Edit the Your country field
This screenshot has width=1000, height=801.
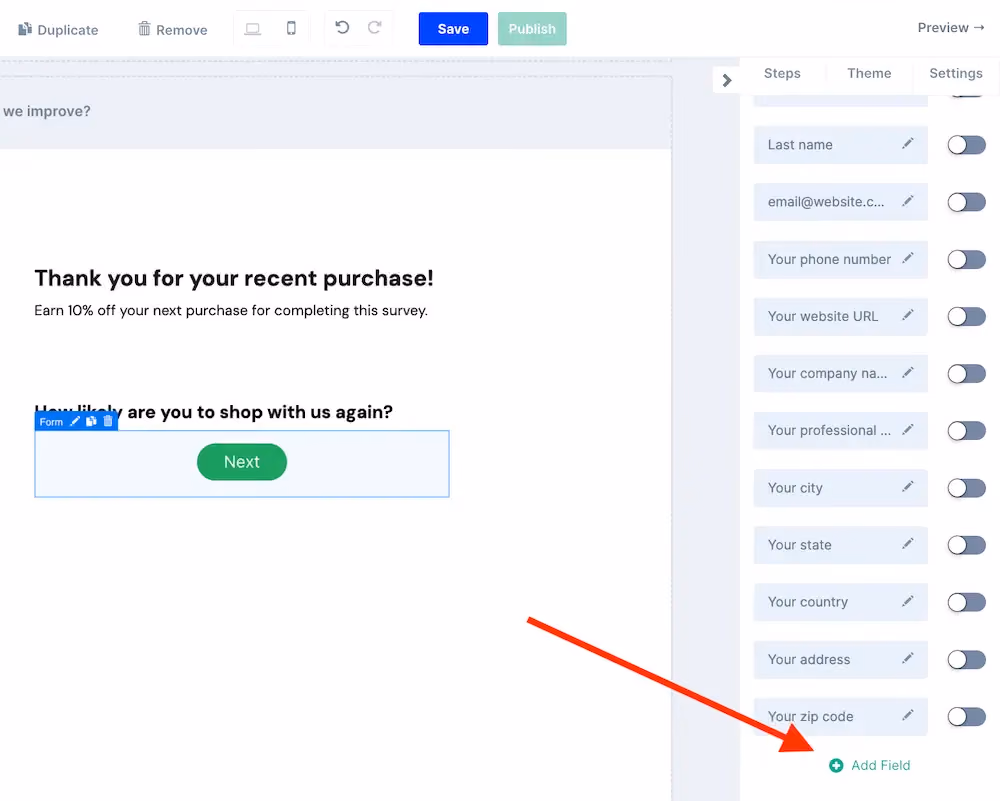[x=908, y=601]
